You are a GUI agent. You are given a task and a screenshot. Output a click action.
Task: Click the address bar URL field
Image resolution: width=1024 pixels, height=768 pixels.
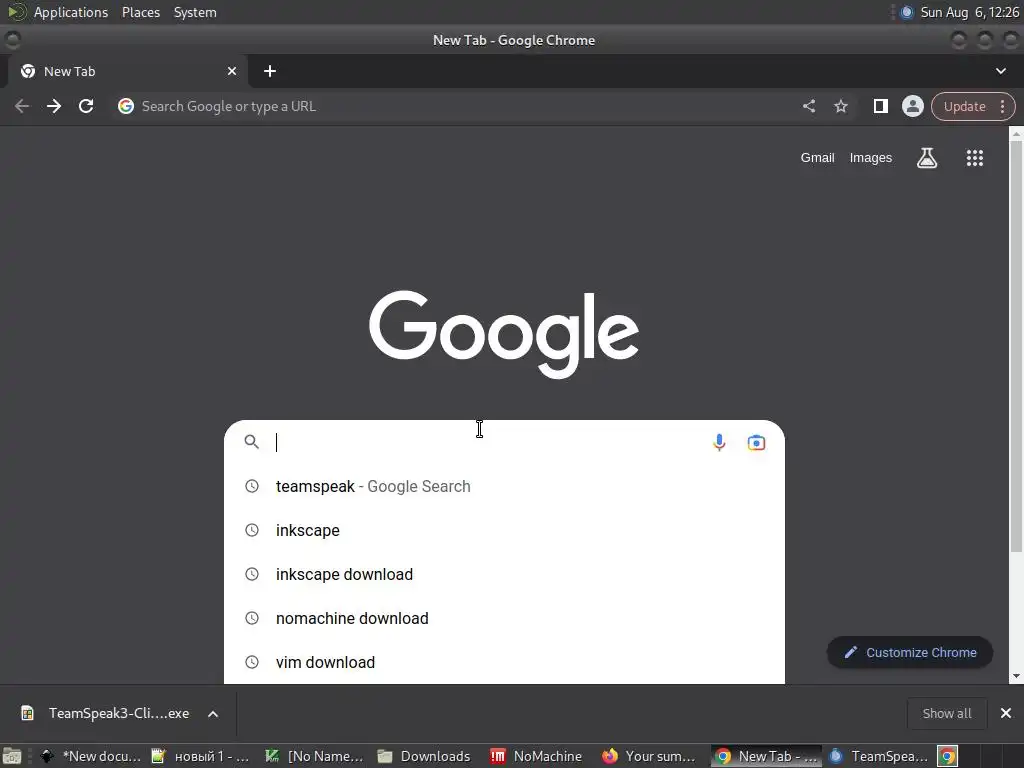(x=457, y=106)
